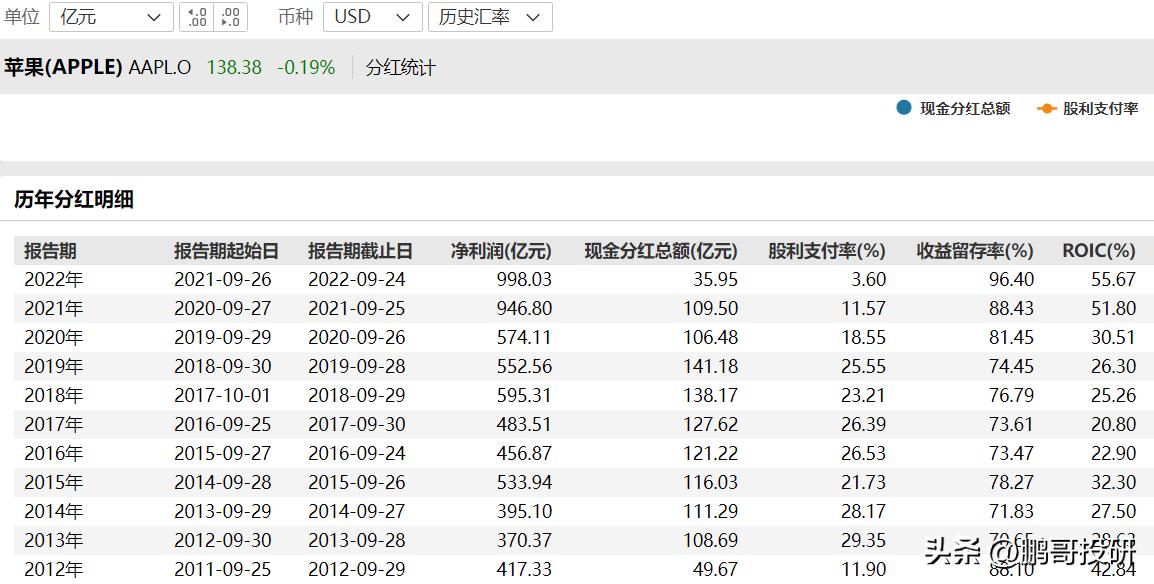Click the 币种 currency label
This screenshot has width=1154, height=584.
click(x=295, y=17)
